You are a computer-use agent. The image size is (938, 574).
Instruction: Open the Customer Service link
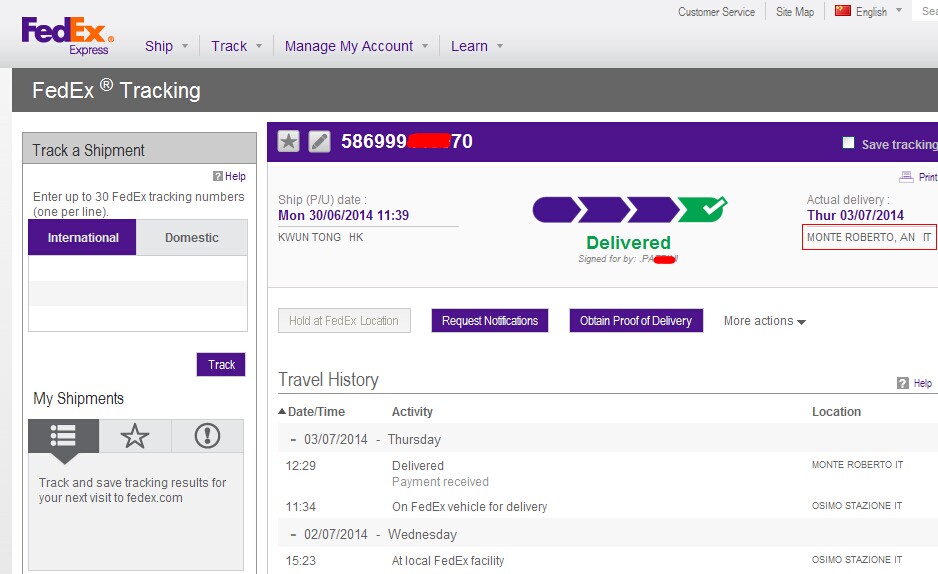point(716,11)
